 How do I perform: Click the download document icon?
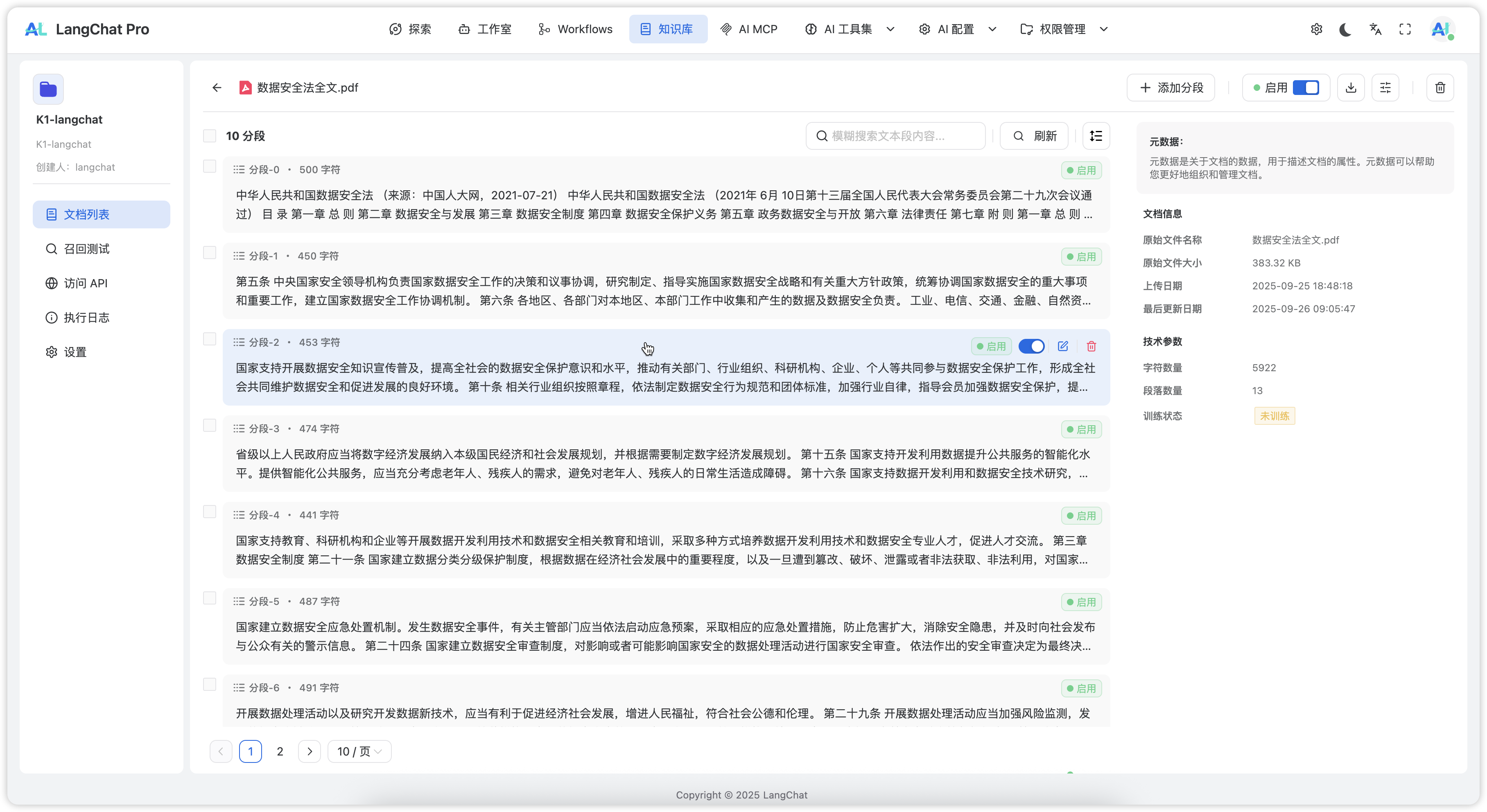click(1350, 88)
